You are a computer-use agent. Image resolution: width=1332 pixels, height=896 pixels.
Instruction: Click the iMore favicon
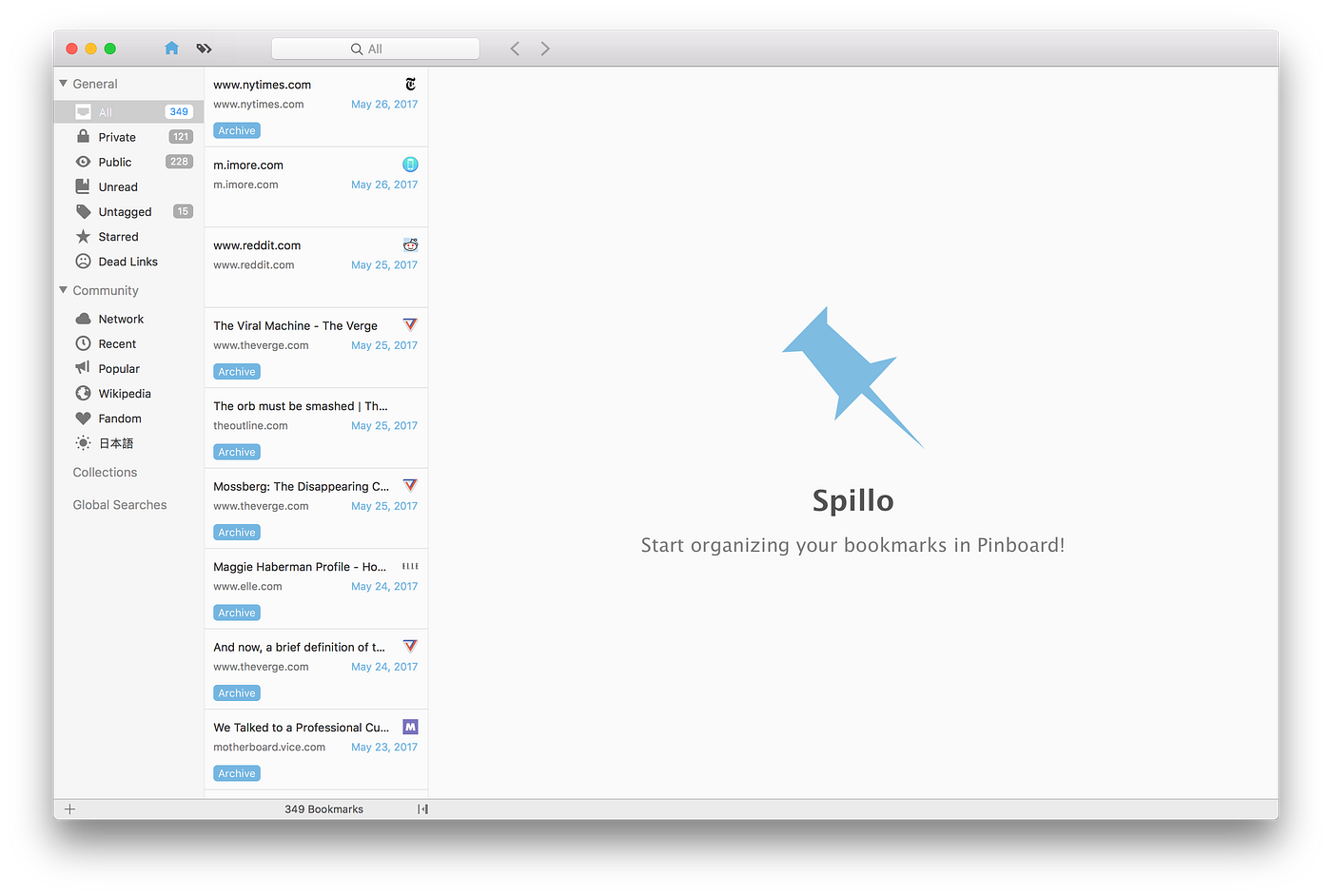[410, 165]
